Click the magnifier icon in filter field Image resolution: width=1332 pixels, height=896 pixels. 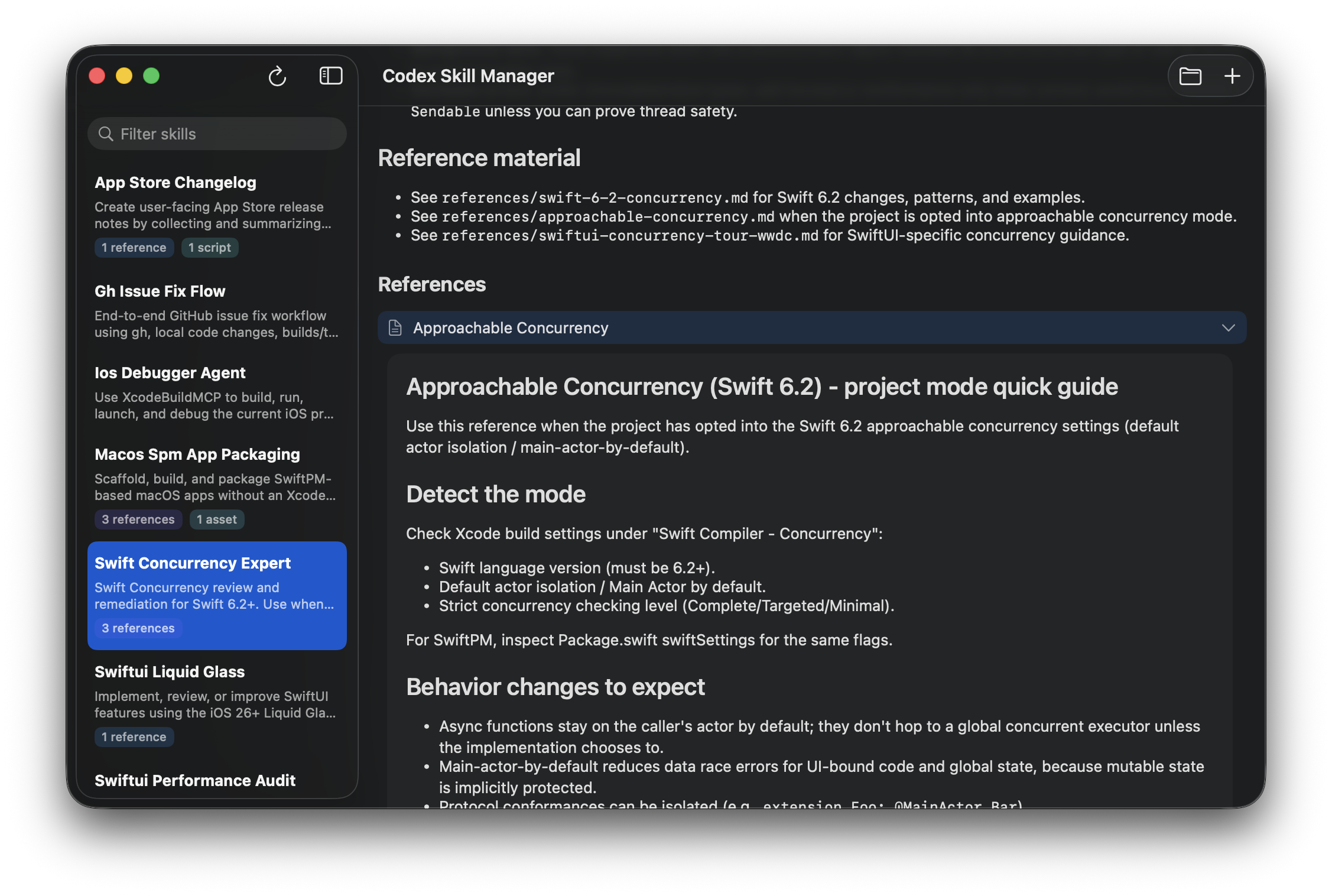pos(106,134)
